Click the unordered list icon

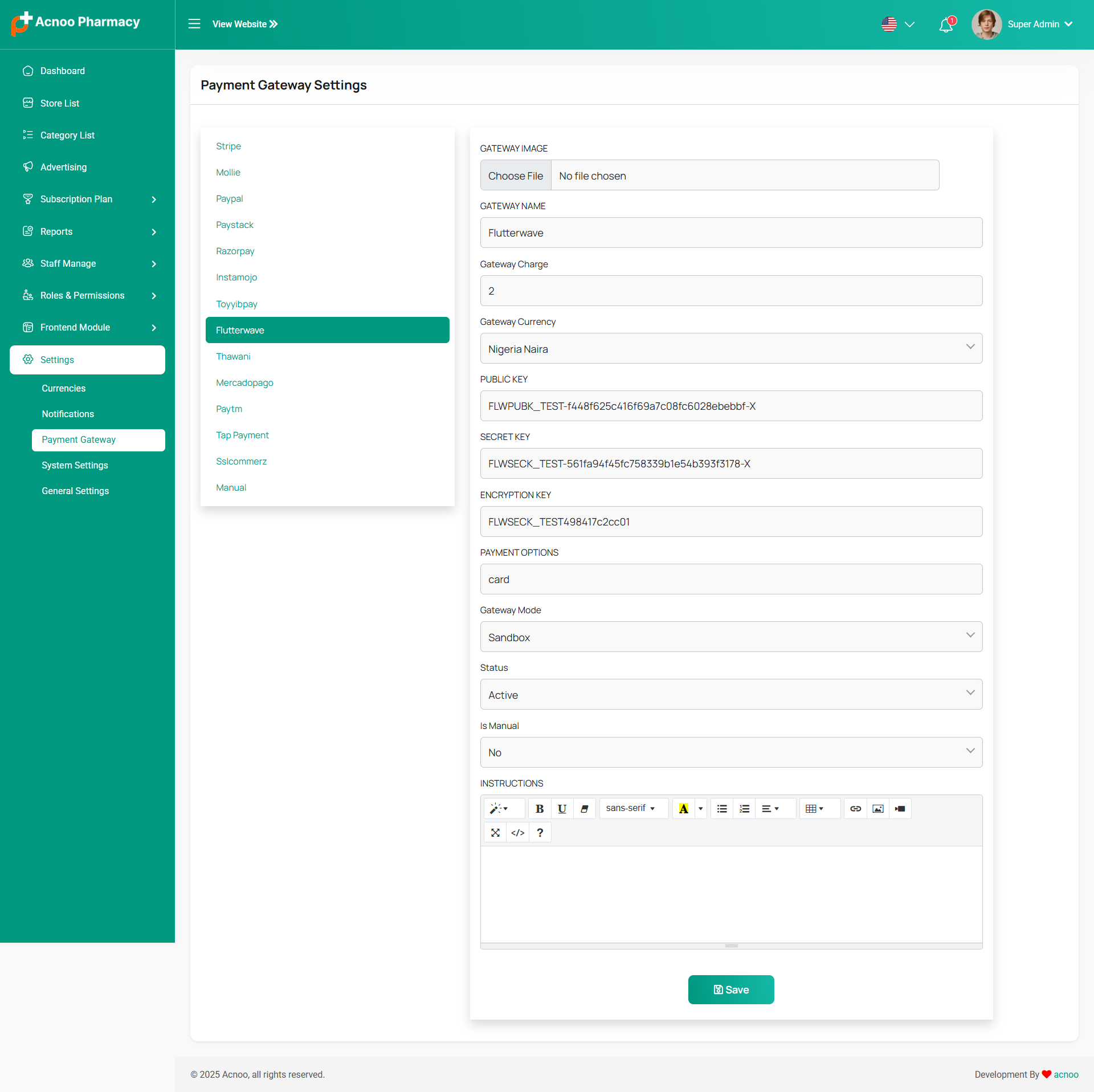[722, 809]
